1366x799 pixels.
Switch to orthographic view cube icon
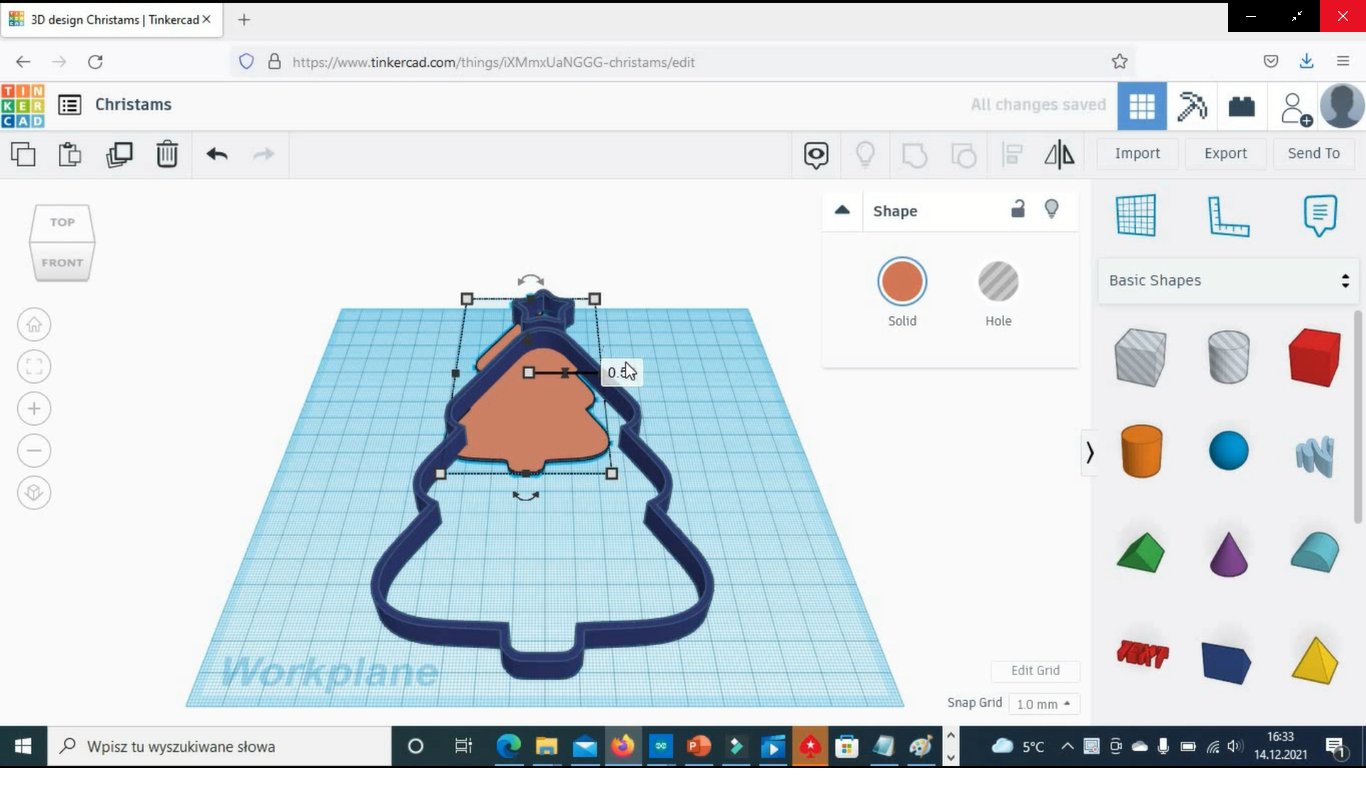34,493
